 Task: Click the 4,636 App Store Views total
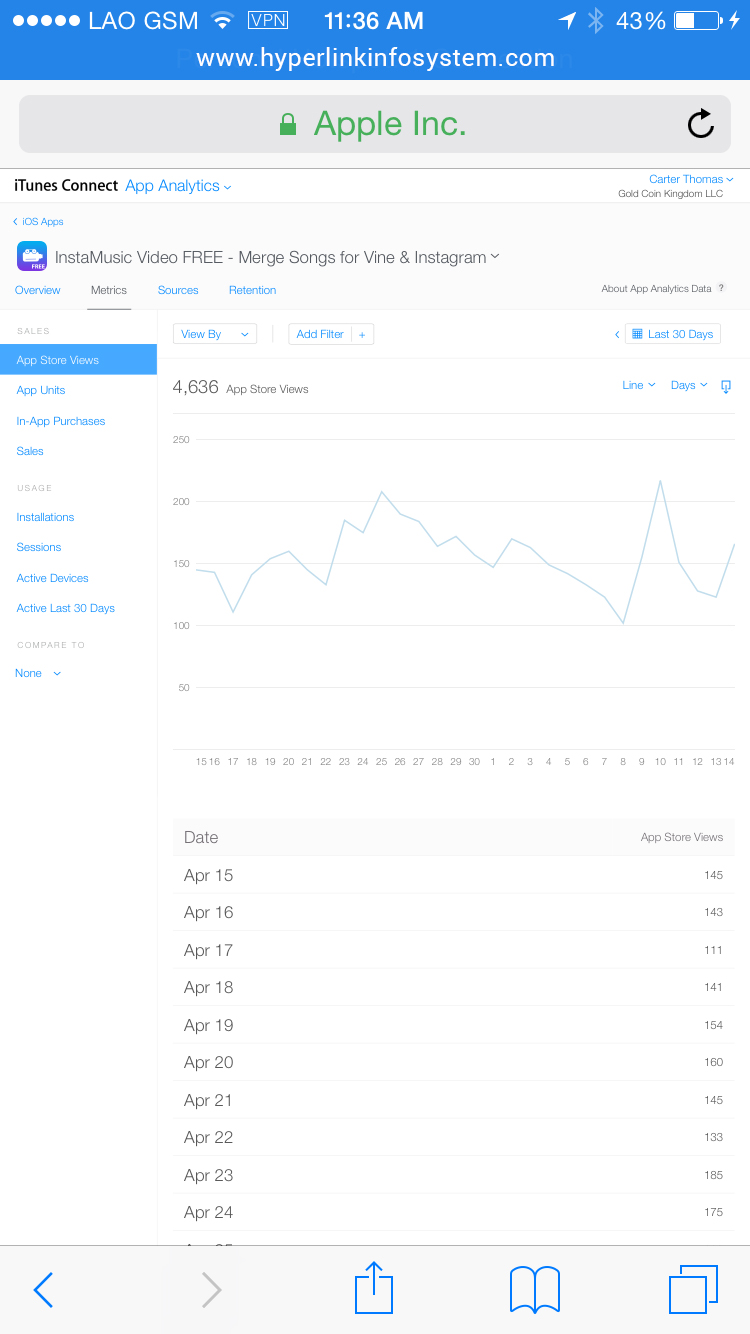(x=241, y=387)
